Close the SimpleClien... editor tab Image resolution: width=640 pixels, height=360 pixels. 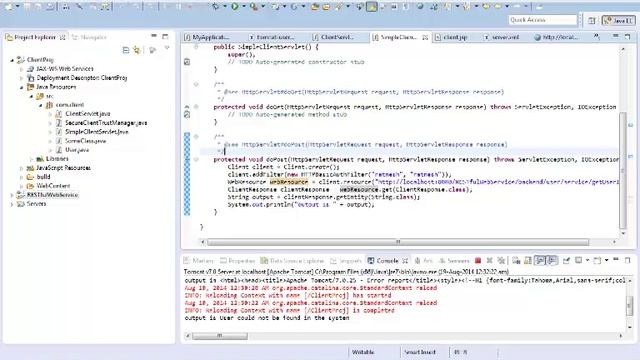(425, 37)
